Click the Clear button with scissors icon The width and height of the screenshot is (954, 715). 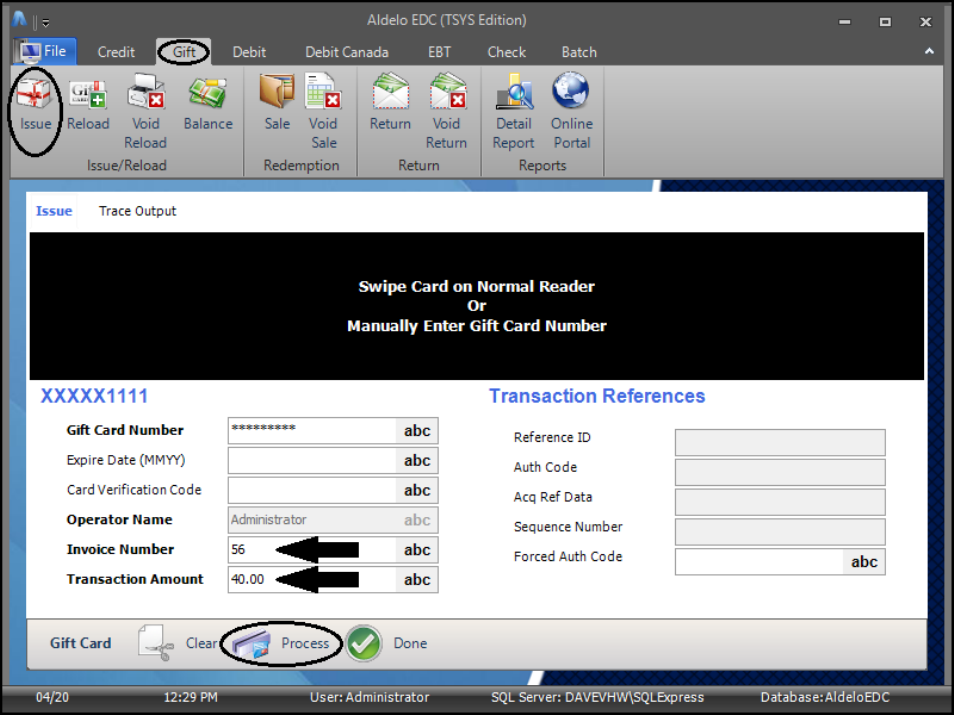178,643
